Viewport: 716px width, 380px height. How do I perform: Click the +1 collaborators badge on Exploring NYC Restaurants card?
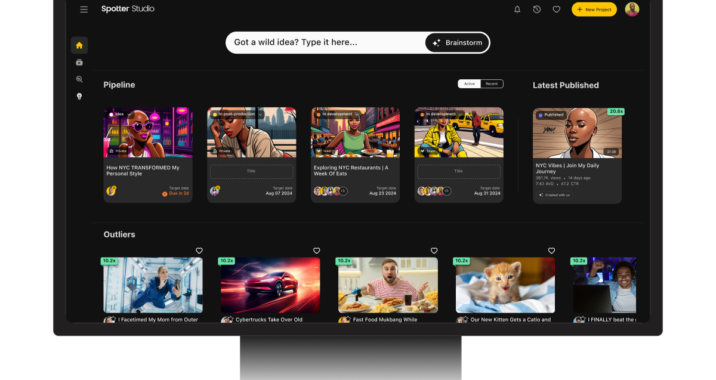click(343, 191)
